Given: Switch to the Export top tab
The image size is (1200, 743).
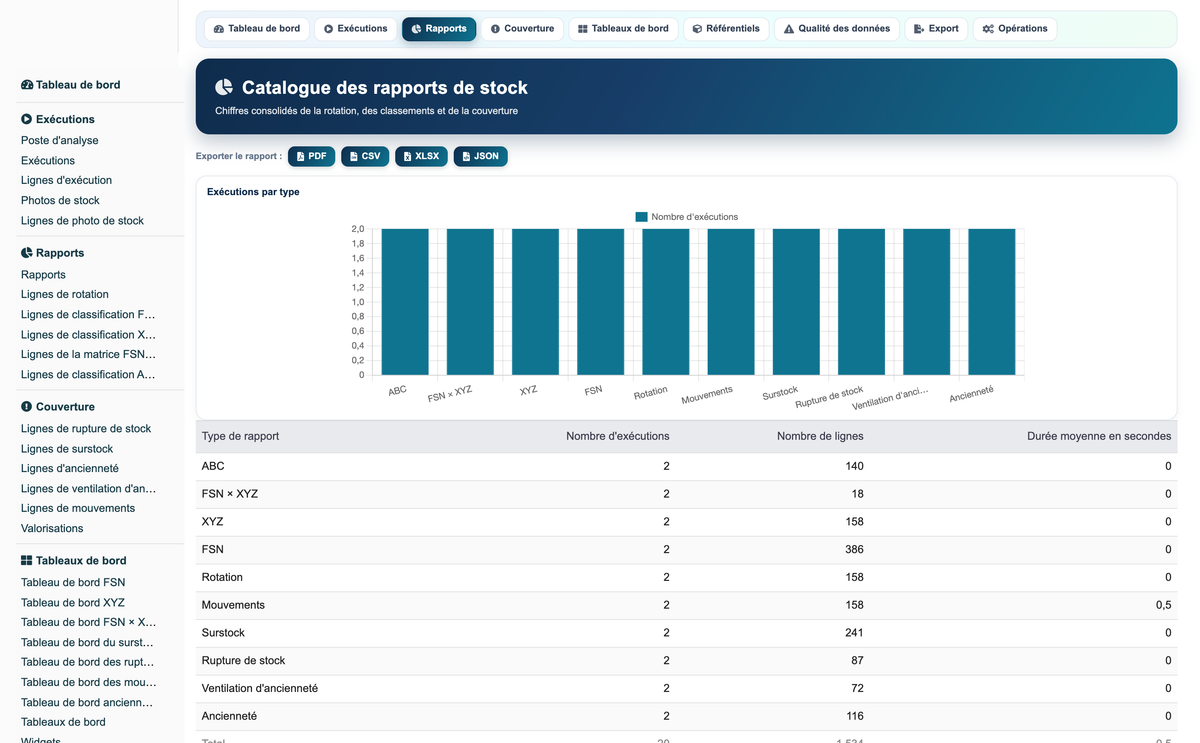Looking at the screenshot, I should coord(936,29).
